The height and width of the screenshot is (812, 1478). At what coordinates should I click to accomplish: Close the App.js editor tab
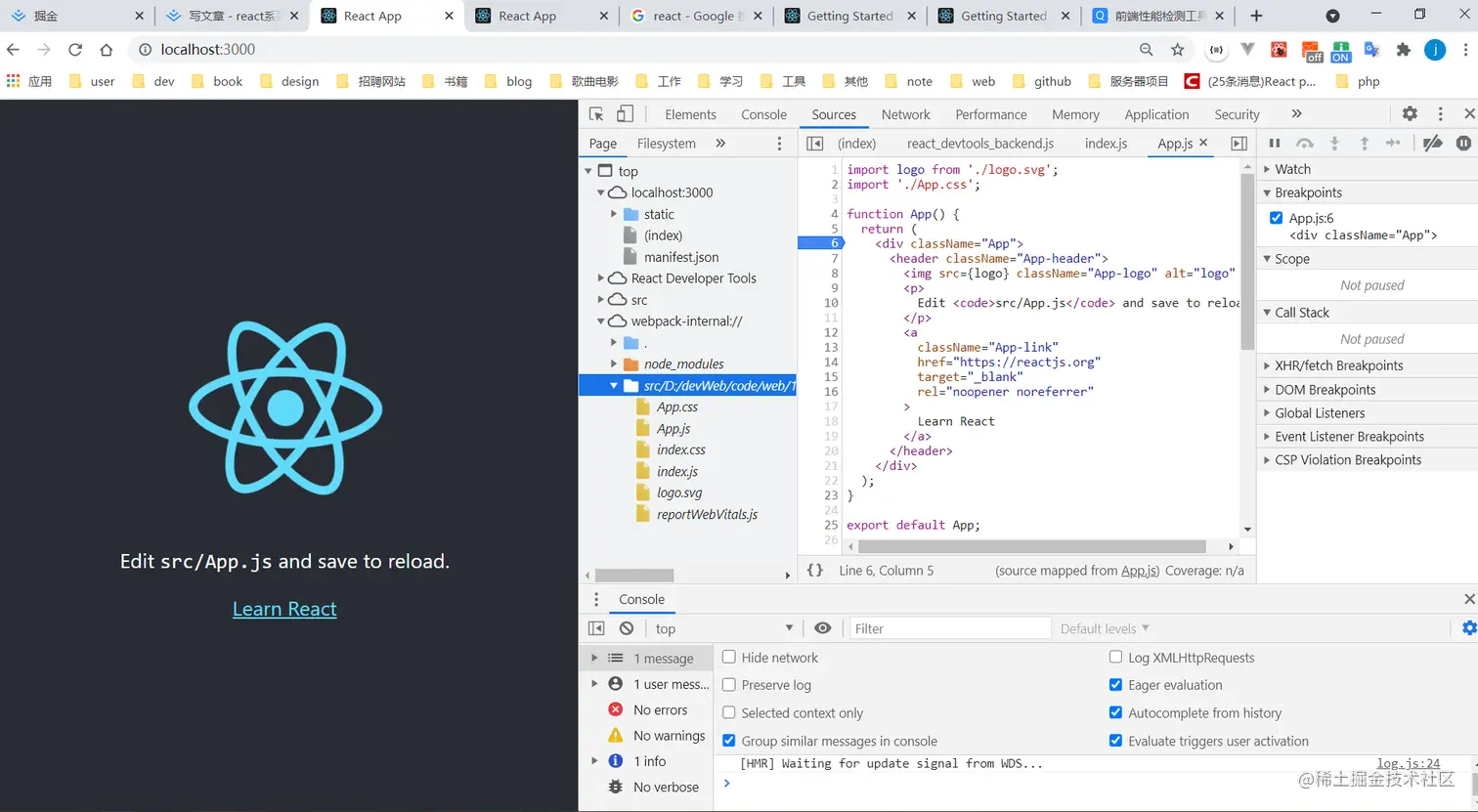pyautogui.click(x=1203, y=143)
